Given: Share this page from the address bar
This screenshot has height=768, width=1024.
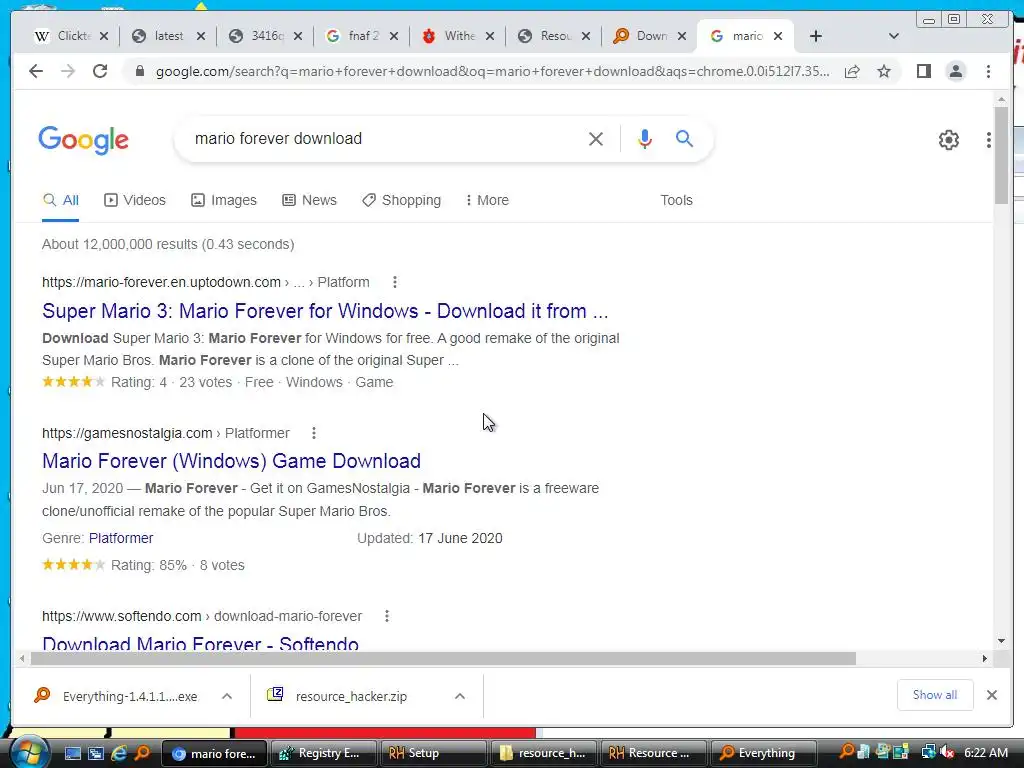Looking at the screenshot, I should pos(852,71).
